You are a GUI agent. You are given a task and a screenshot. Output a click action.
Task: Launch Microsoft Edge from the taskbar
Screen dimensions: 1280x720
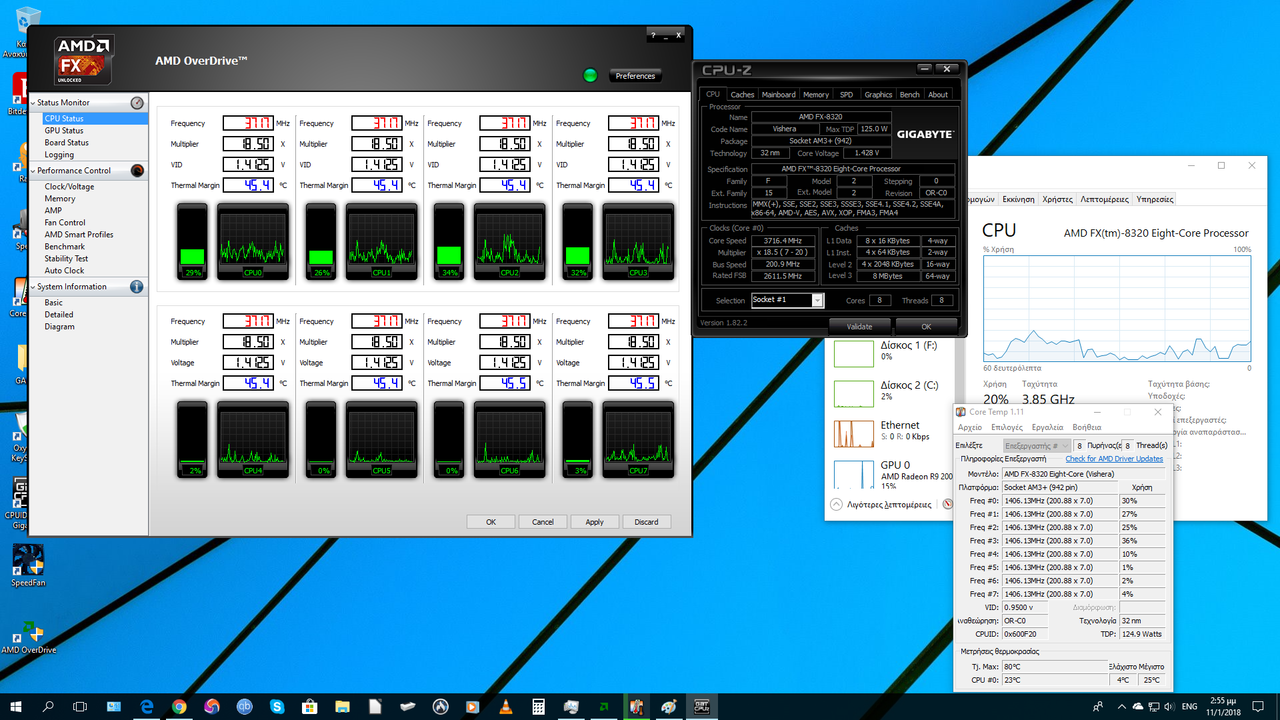click(x=146, y=706)
